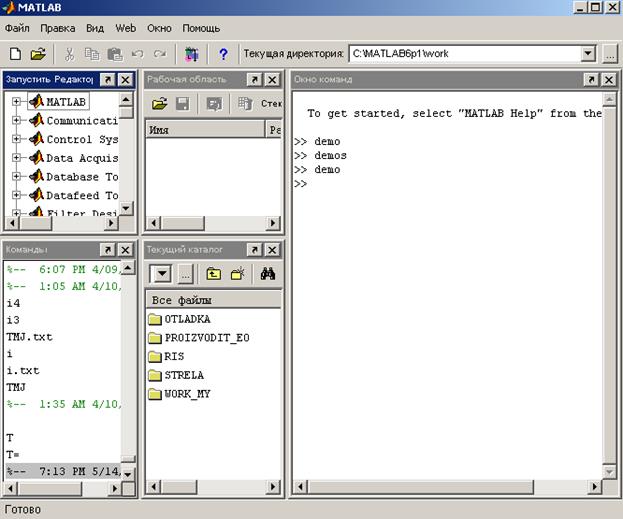This screenshot has height=519, width=623.
Task: Expand the Database To tree node
Action: 16,176
